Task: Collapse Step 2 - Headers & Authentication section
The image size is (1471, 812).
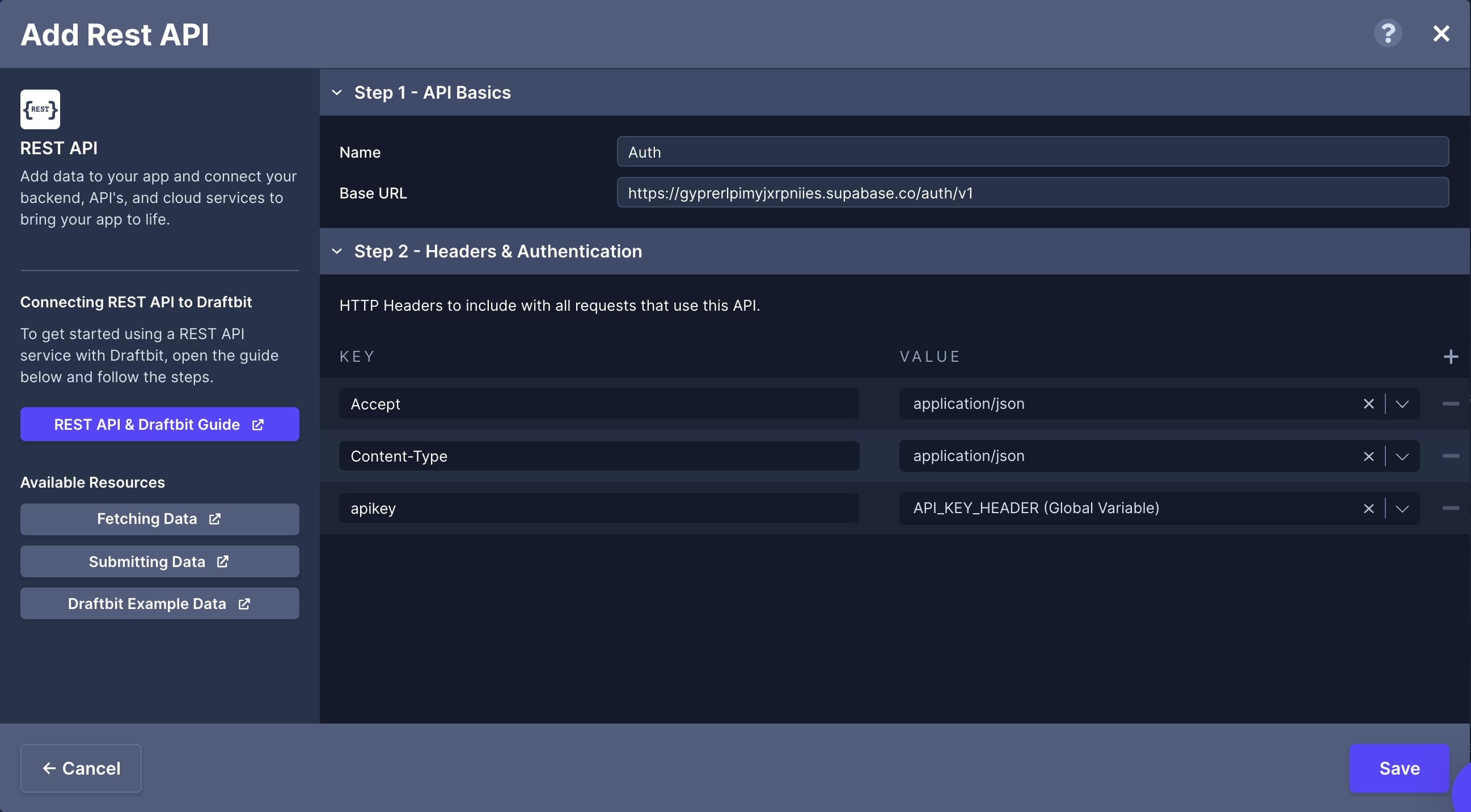Action: pyautogui.click(x=337, y=251)
